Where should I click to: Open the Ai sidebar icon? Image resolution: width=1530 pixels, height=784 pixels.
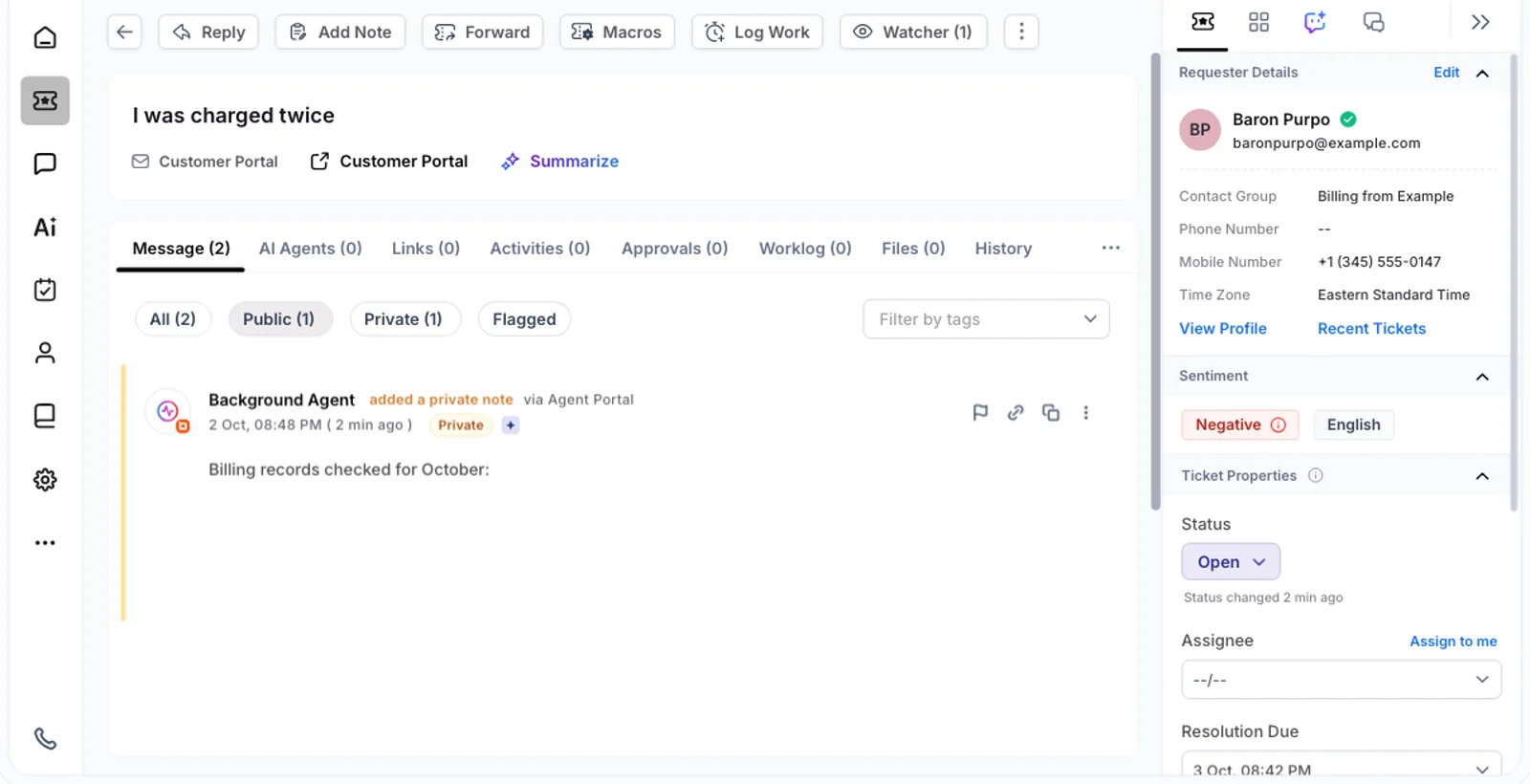[45, 227]
